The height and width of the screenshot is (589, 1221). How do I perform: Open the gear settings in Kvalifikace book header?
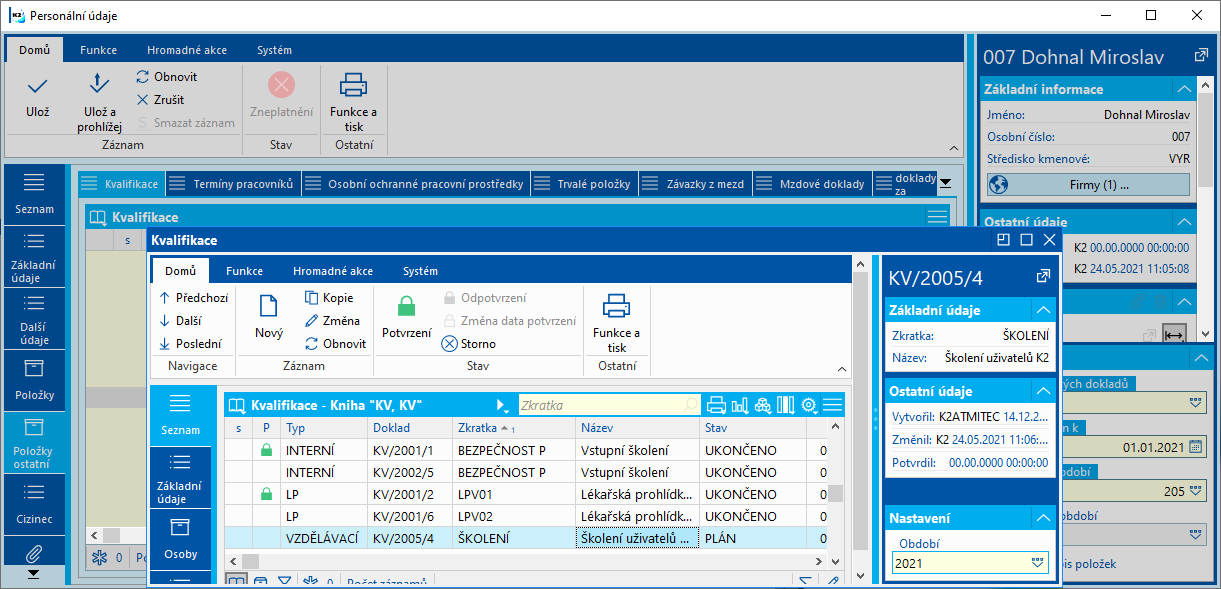click(x=809, y=405)
